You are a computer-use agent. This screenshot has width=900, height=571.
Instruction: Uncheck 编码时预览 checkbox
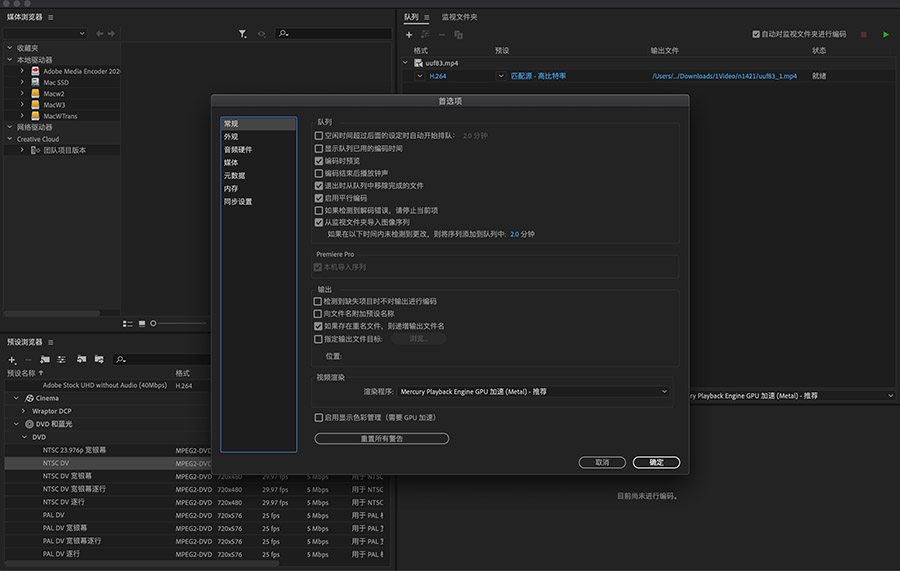319,161
